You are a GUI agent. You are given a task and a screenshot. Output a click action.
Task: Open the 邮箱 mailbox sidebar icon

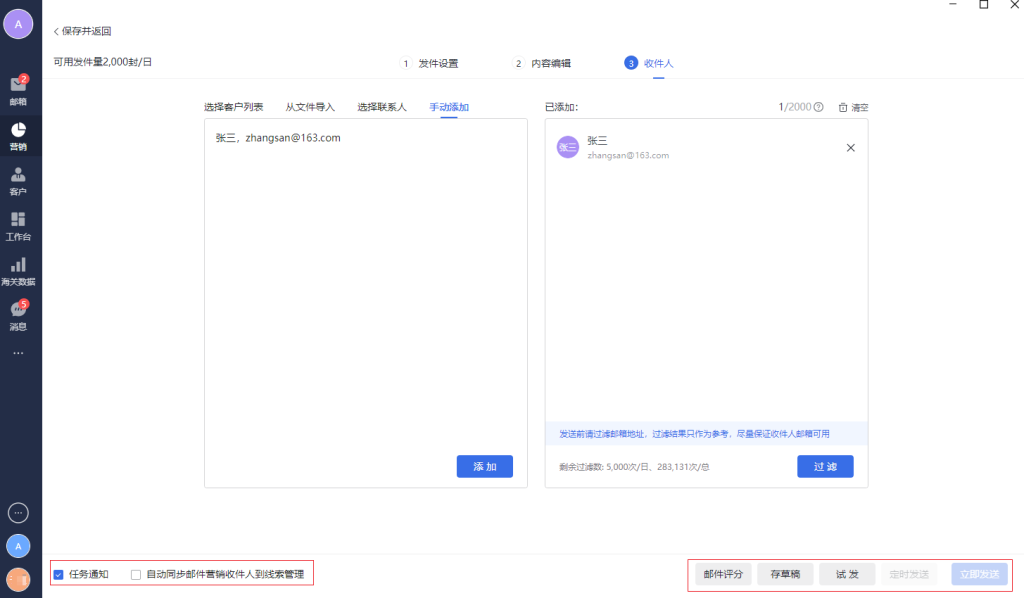[18, 90]
